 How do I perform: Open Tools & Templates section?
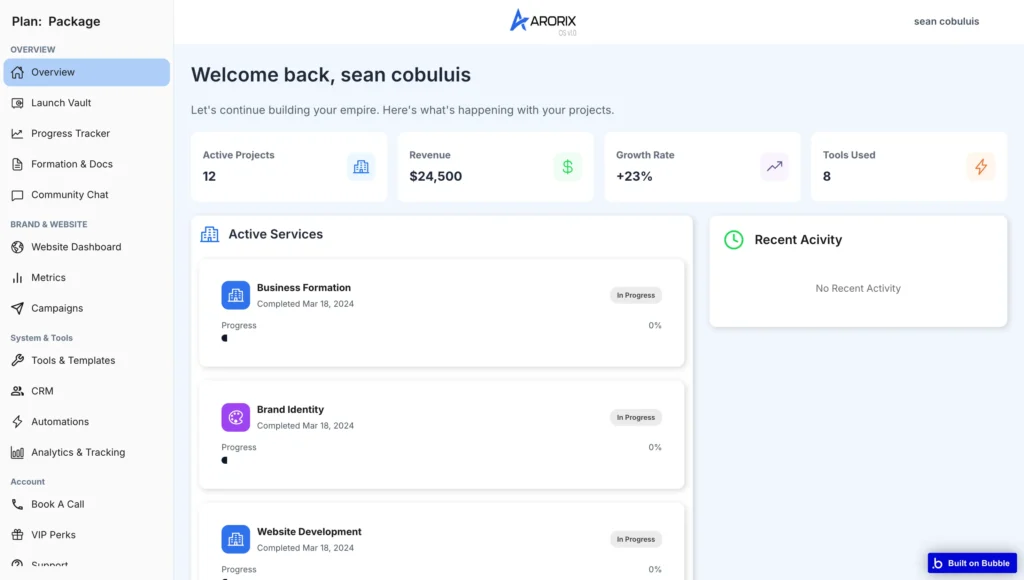87,361
